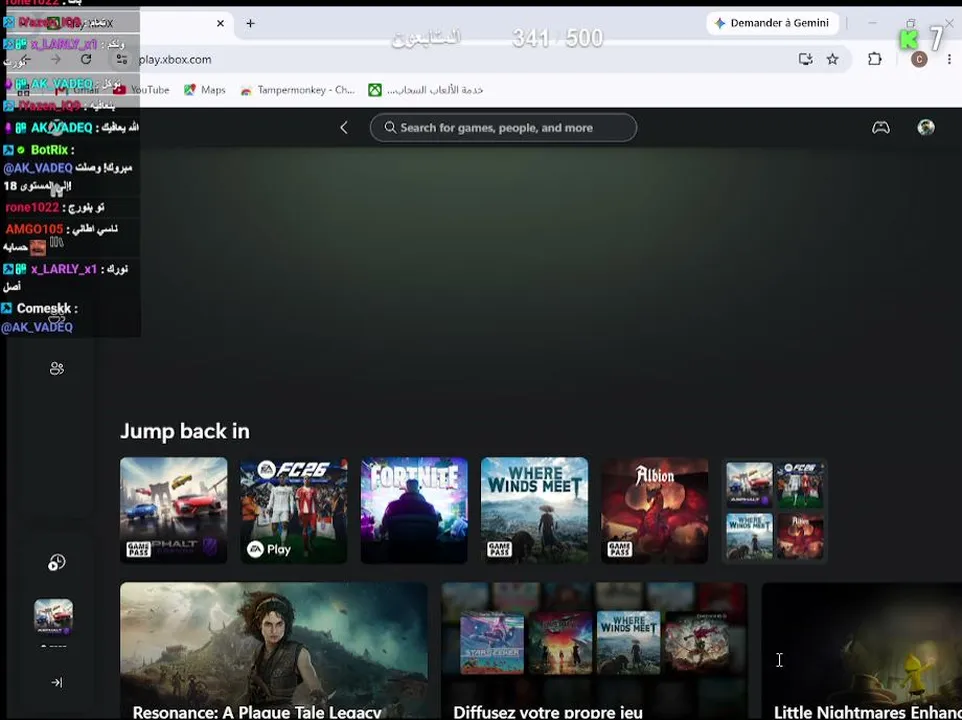Open the YouTube bookmark

tap(141, 90)
